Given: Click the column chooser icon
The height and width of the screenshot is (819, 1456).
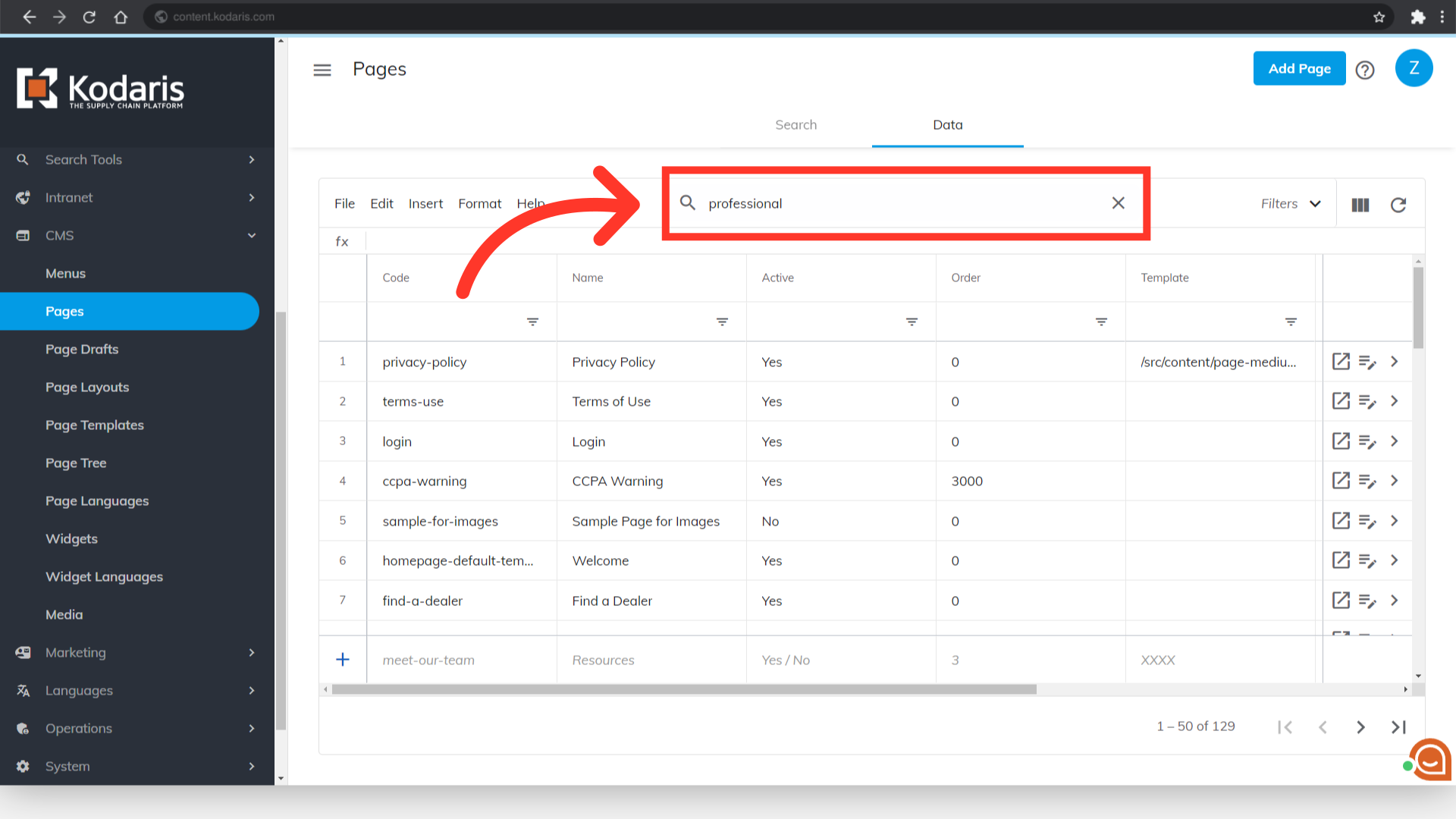Looking at the screenshot, I should 1360,205.
